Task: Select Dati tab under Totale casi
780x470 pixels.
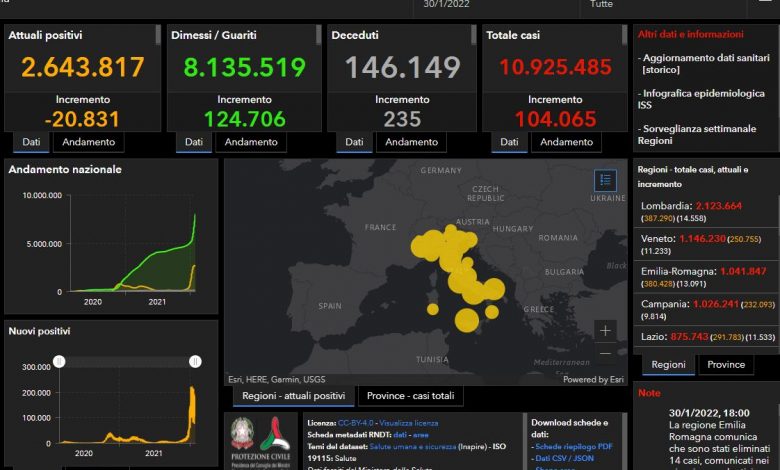Action: click(x=509, y=142)
